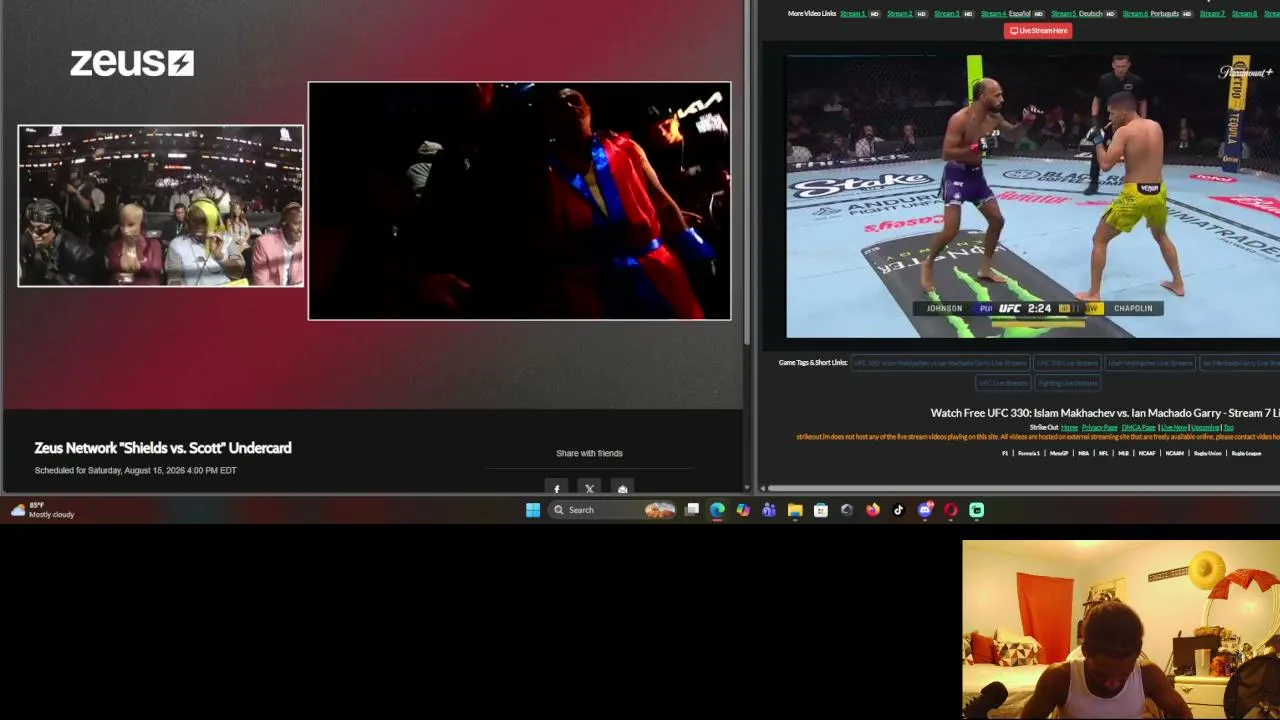
Task: Open the Windows Start menu
Action: coord(533,510)
